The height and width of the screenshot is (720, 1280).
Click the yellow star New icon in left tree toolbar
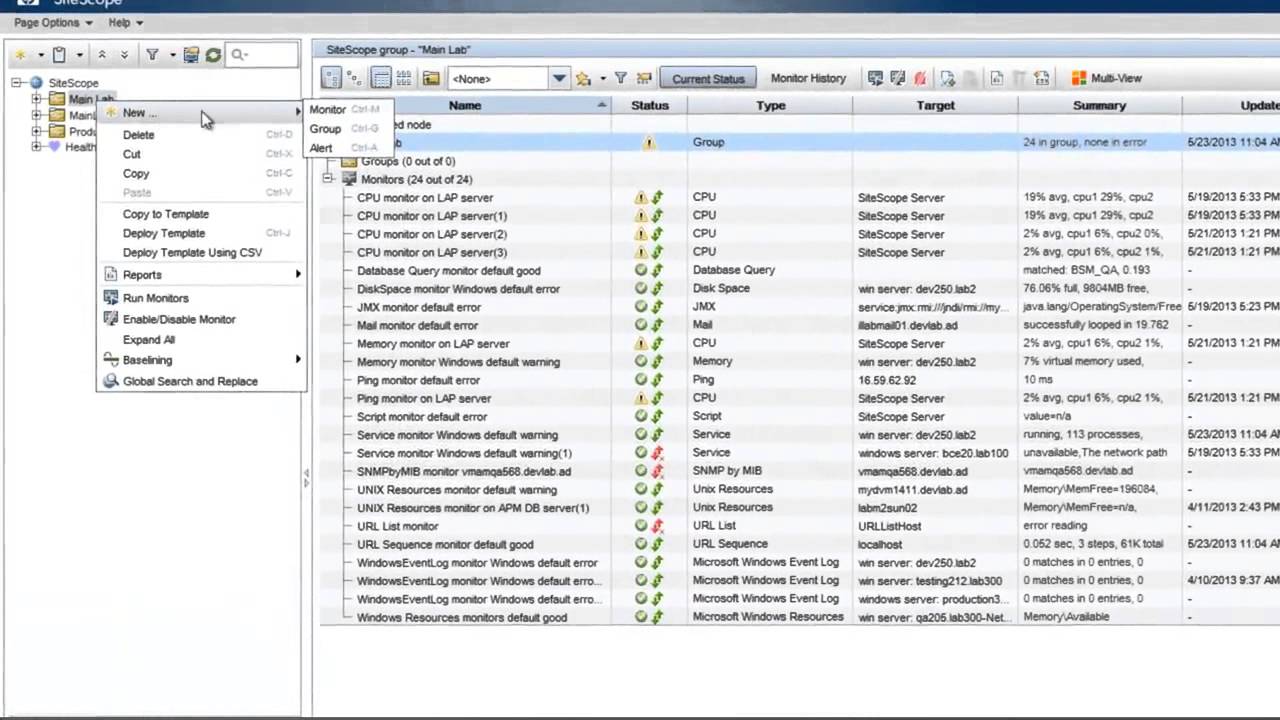[x=20, y=55]
